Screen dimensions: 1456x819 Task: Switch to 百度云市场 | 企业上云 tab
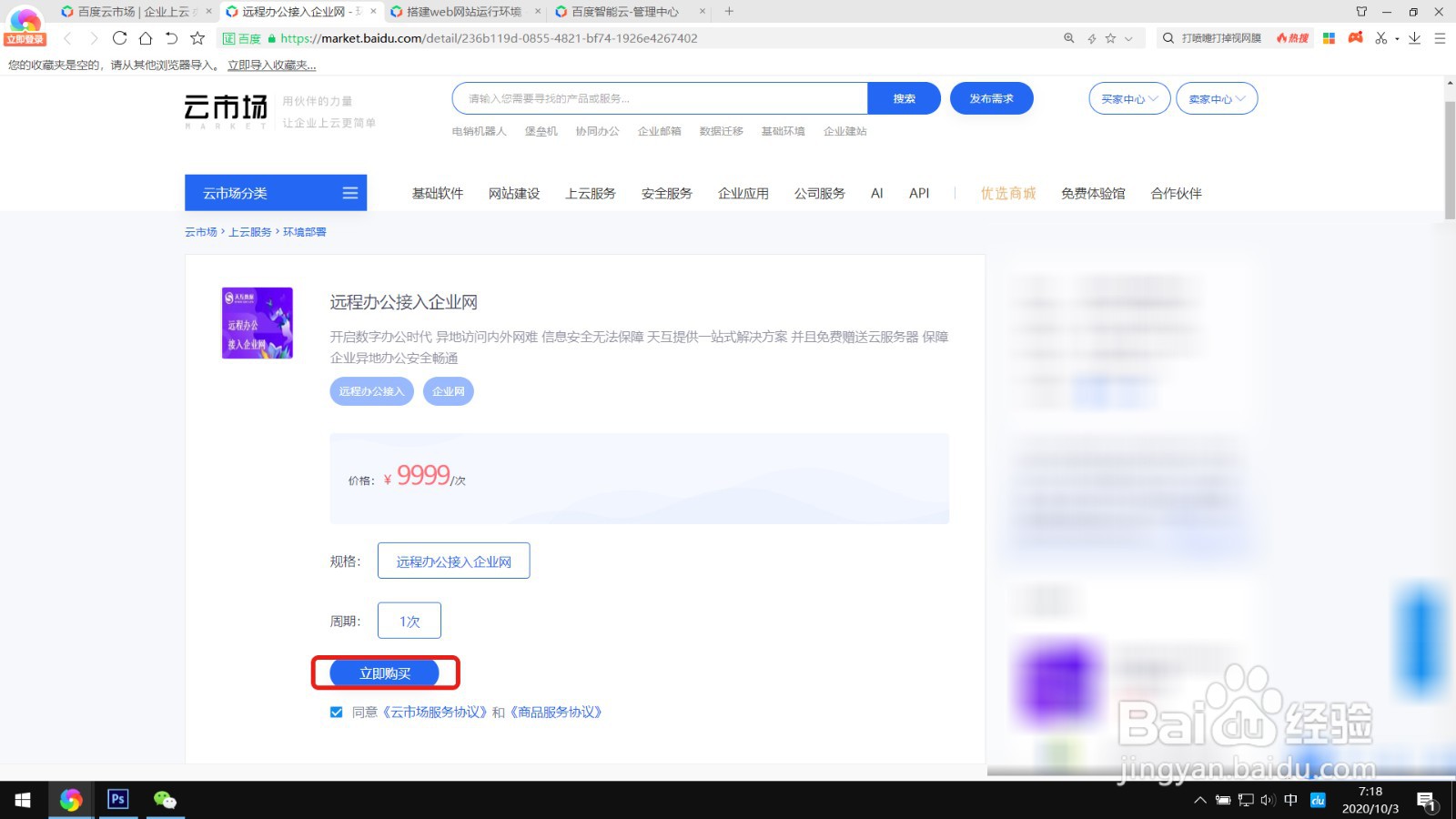point(133,12)
